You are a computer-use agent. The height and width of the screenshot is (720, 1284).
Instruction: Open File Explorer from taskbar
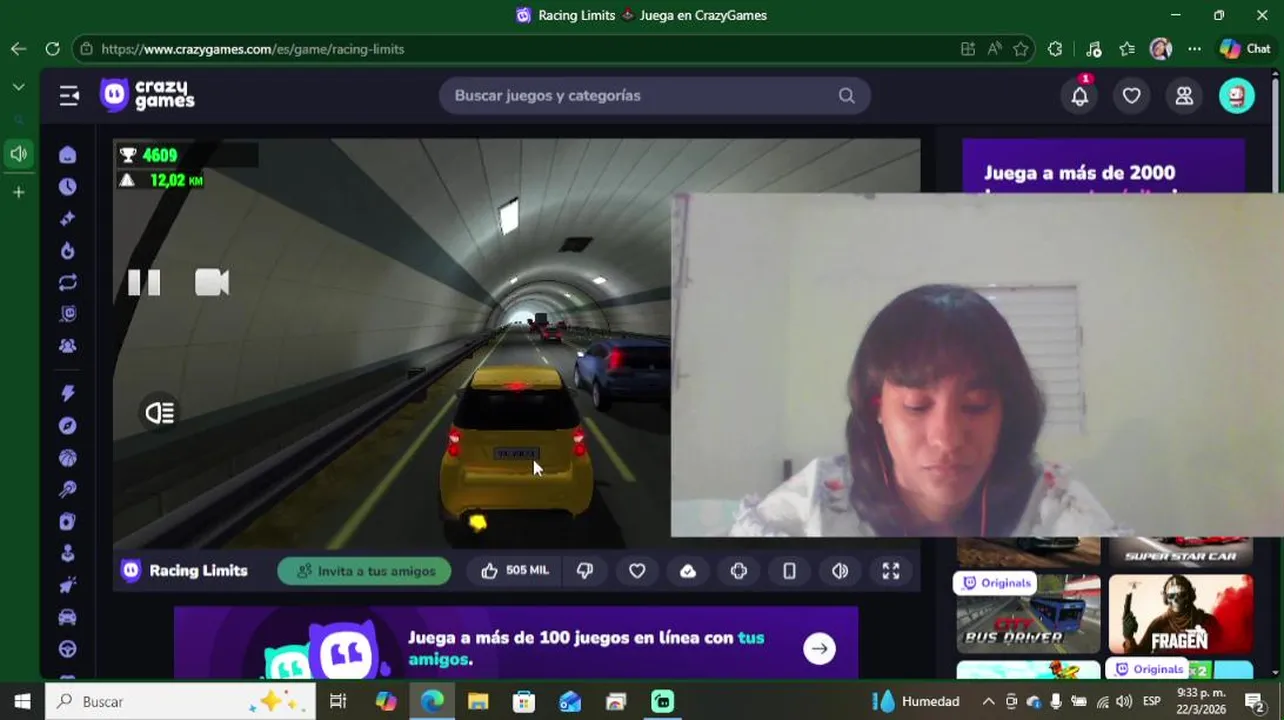478,701
